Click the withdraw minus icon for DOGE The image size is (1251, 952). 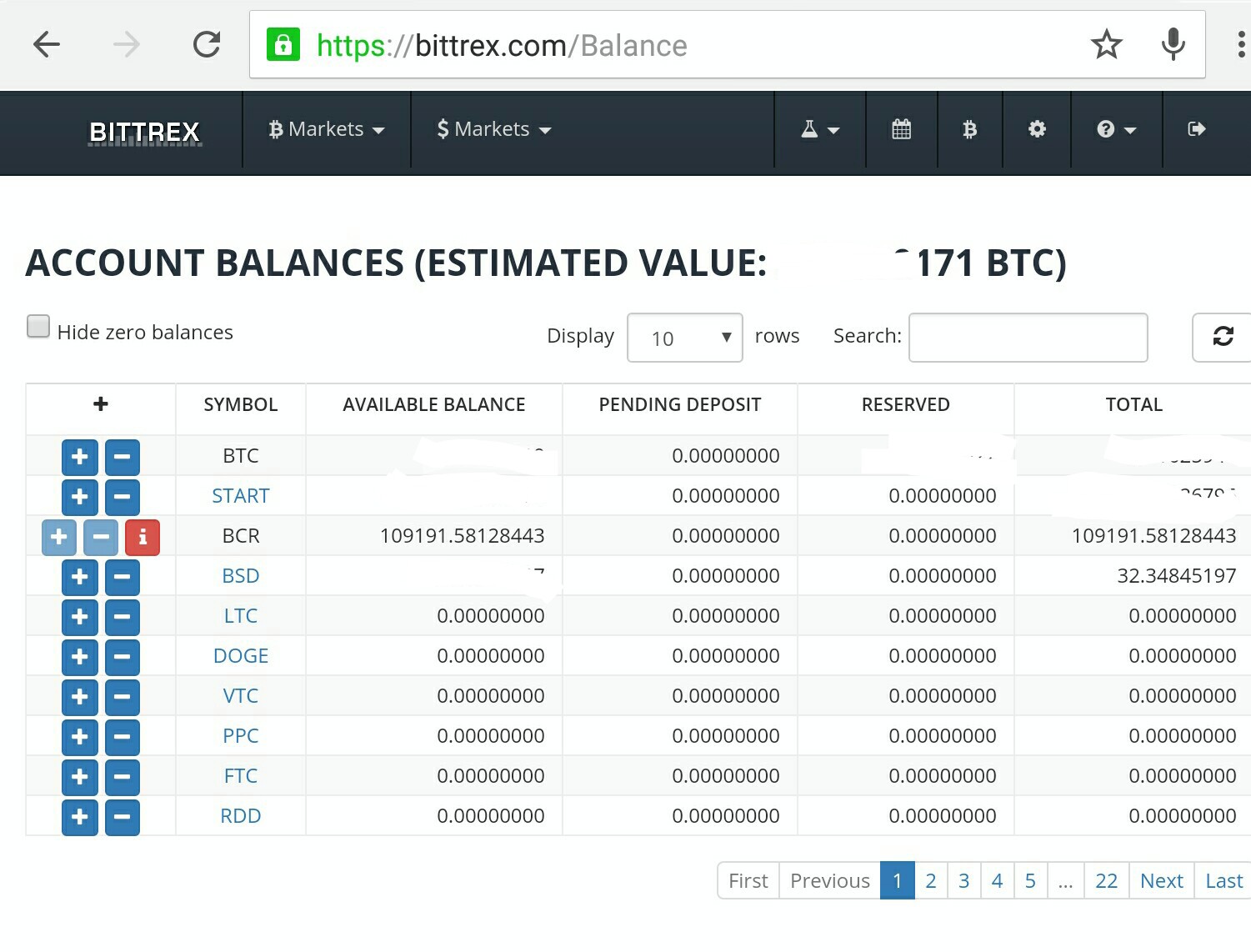122,657
